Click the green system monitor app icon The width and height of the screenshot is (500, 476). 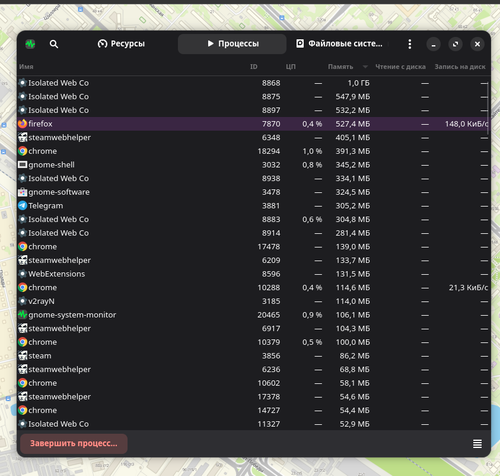point(30,44)
